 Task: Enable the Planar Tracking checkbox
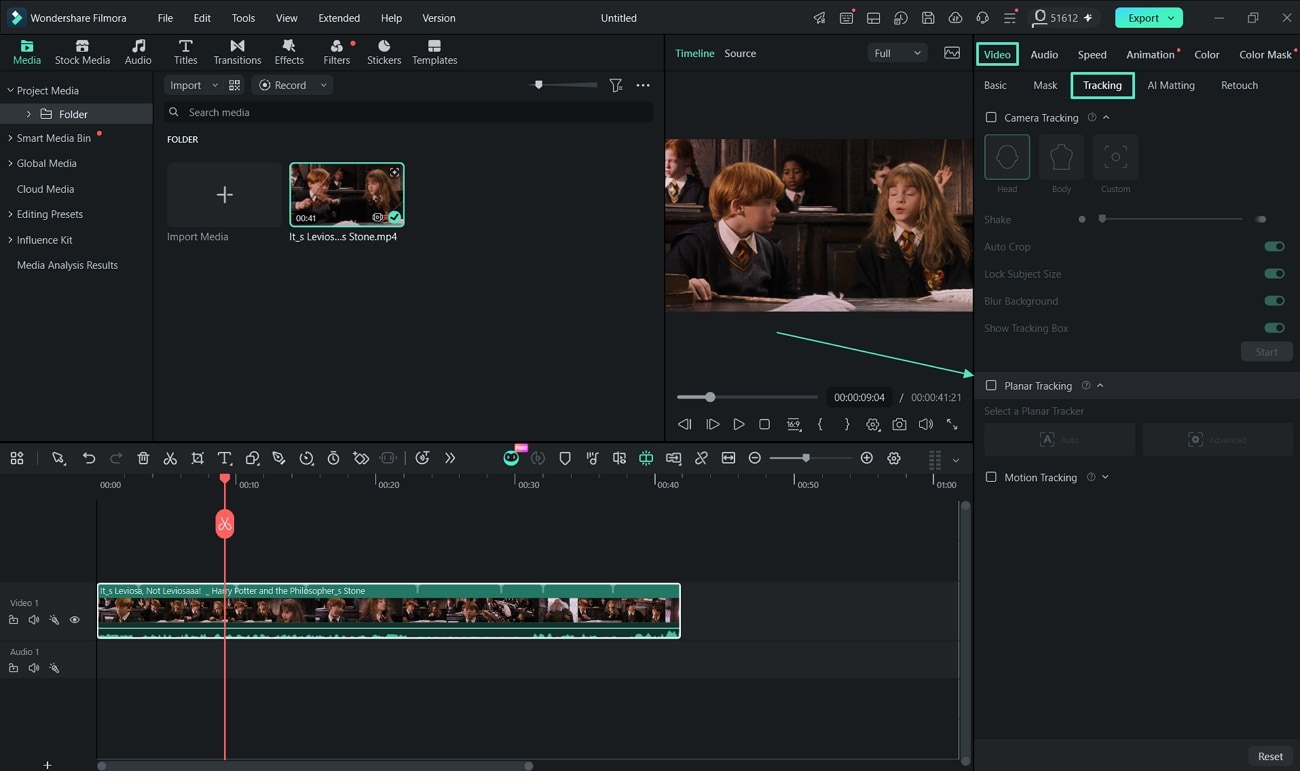[x=991, y=385]
